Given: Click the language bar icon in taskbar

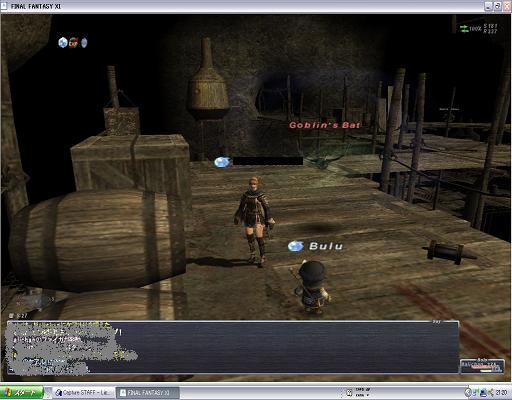Looking at the screenshot, I should point(350,393).
